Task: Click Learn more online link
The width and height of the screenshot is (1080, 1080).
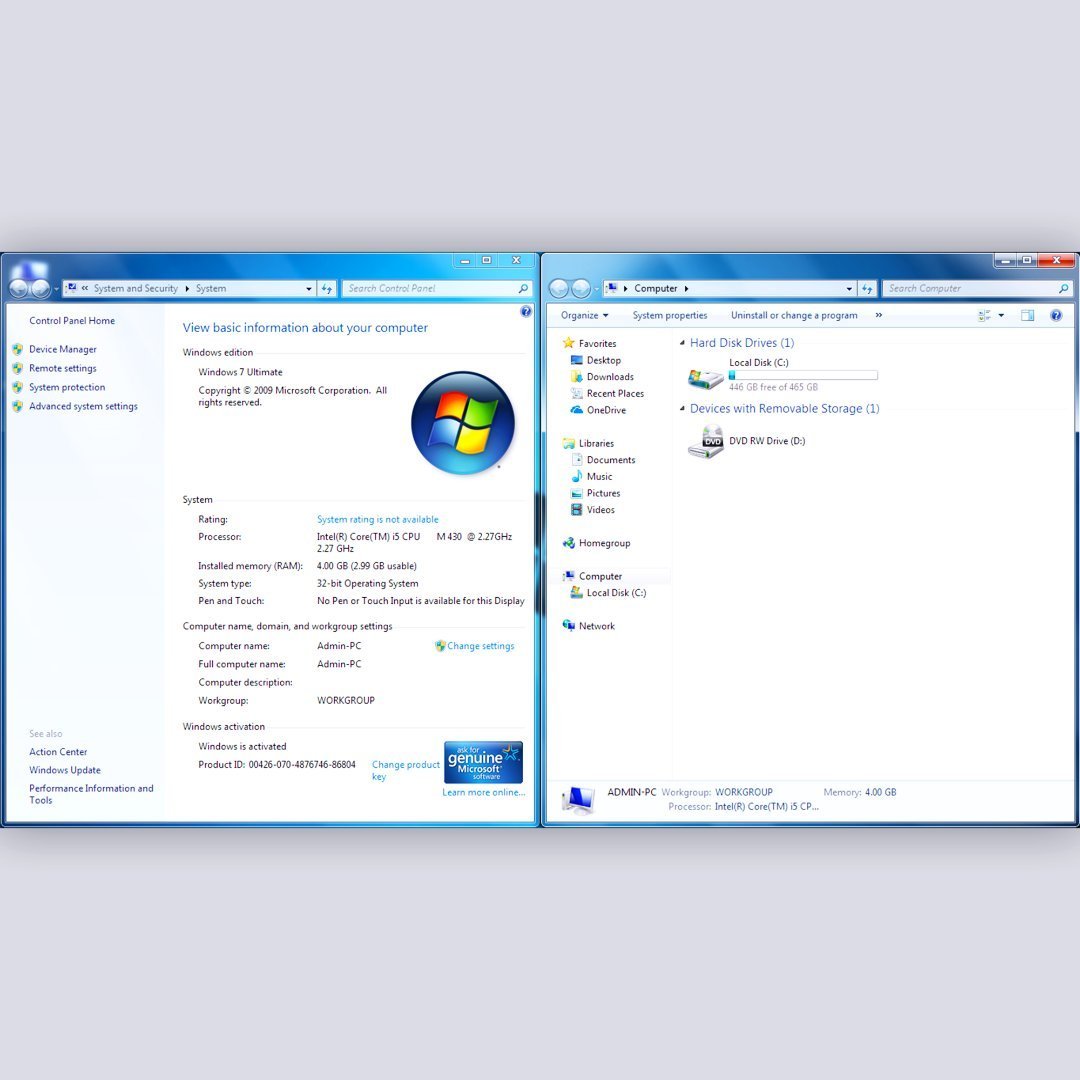Action: 484,793
